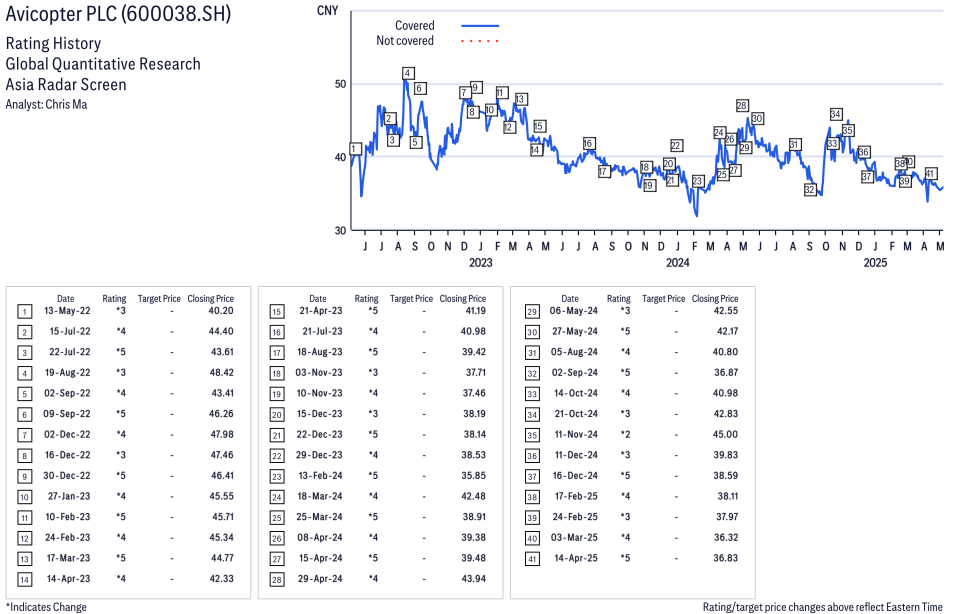
Task: Select the date 19-Aug-22 in the table
Action: [x=67, y=372]
